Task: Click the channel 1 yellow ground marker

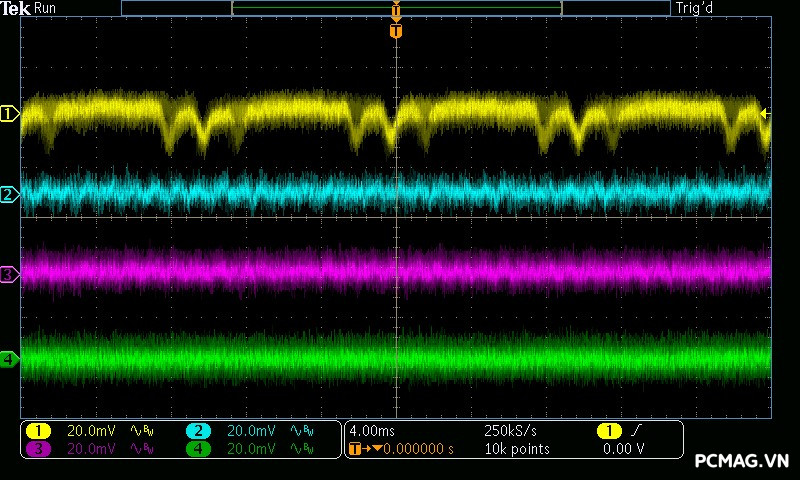Action: click(9, 114)
